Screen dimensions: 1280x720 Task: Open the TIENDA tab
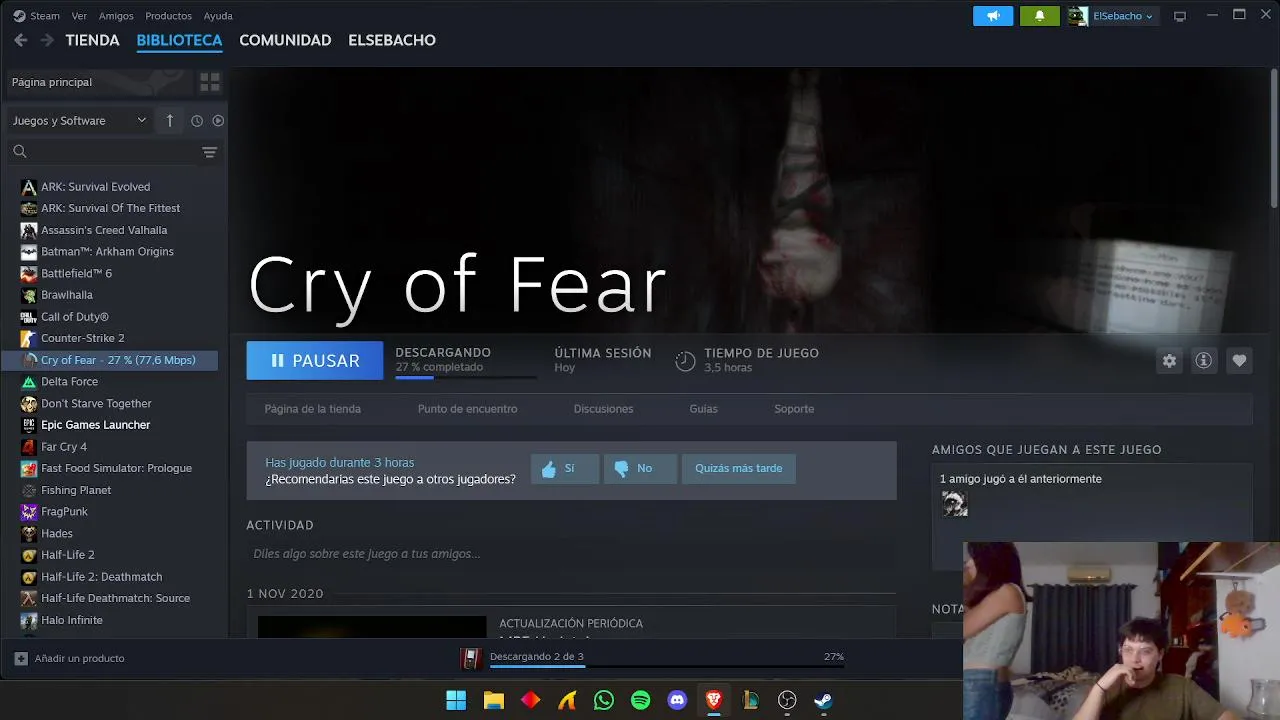(x=92, y=40)
